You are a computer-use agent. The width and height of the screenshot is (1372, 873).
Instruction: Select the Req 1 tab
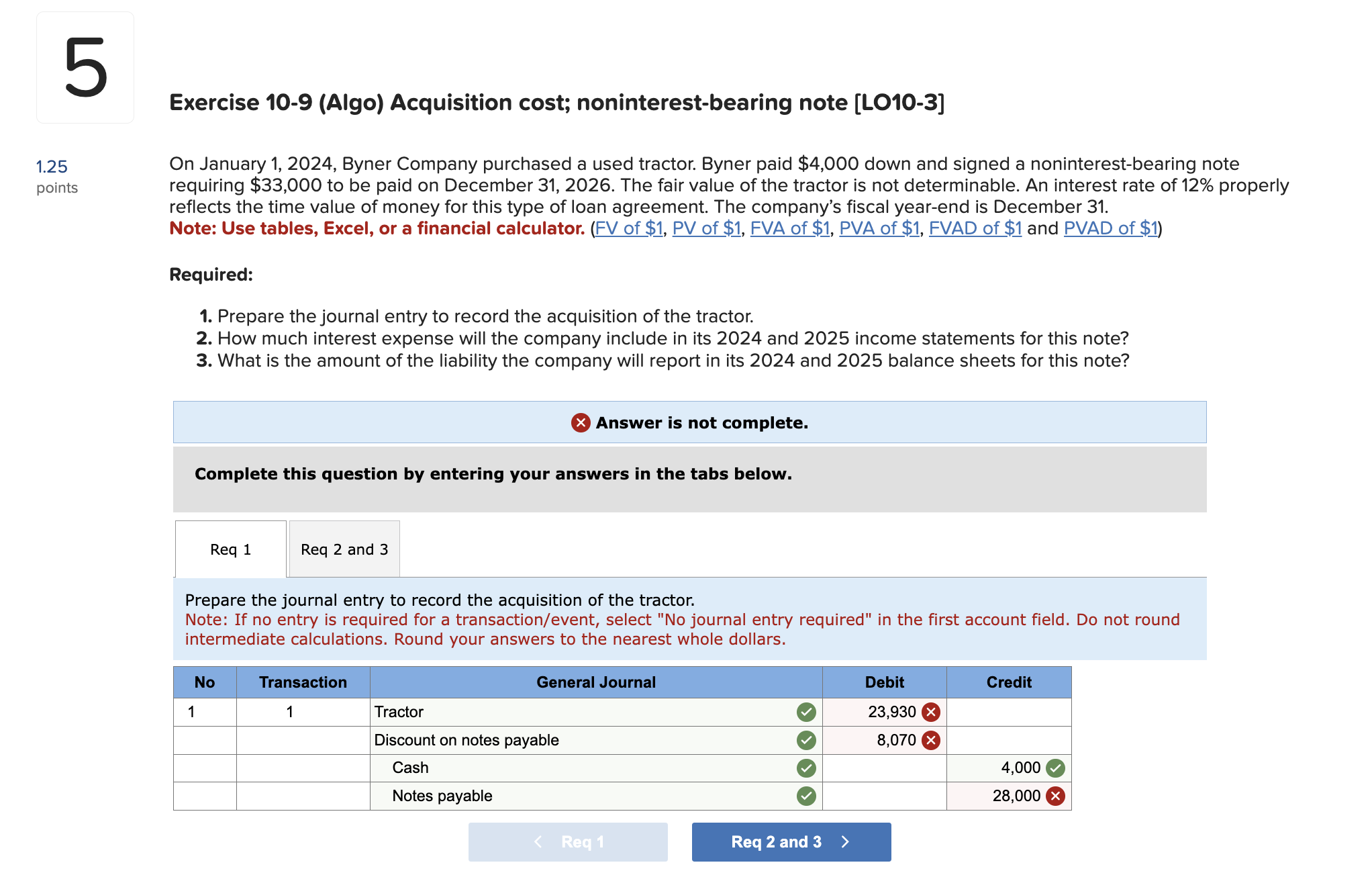[230, 549]
